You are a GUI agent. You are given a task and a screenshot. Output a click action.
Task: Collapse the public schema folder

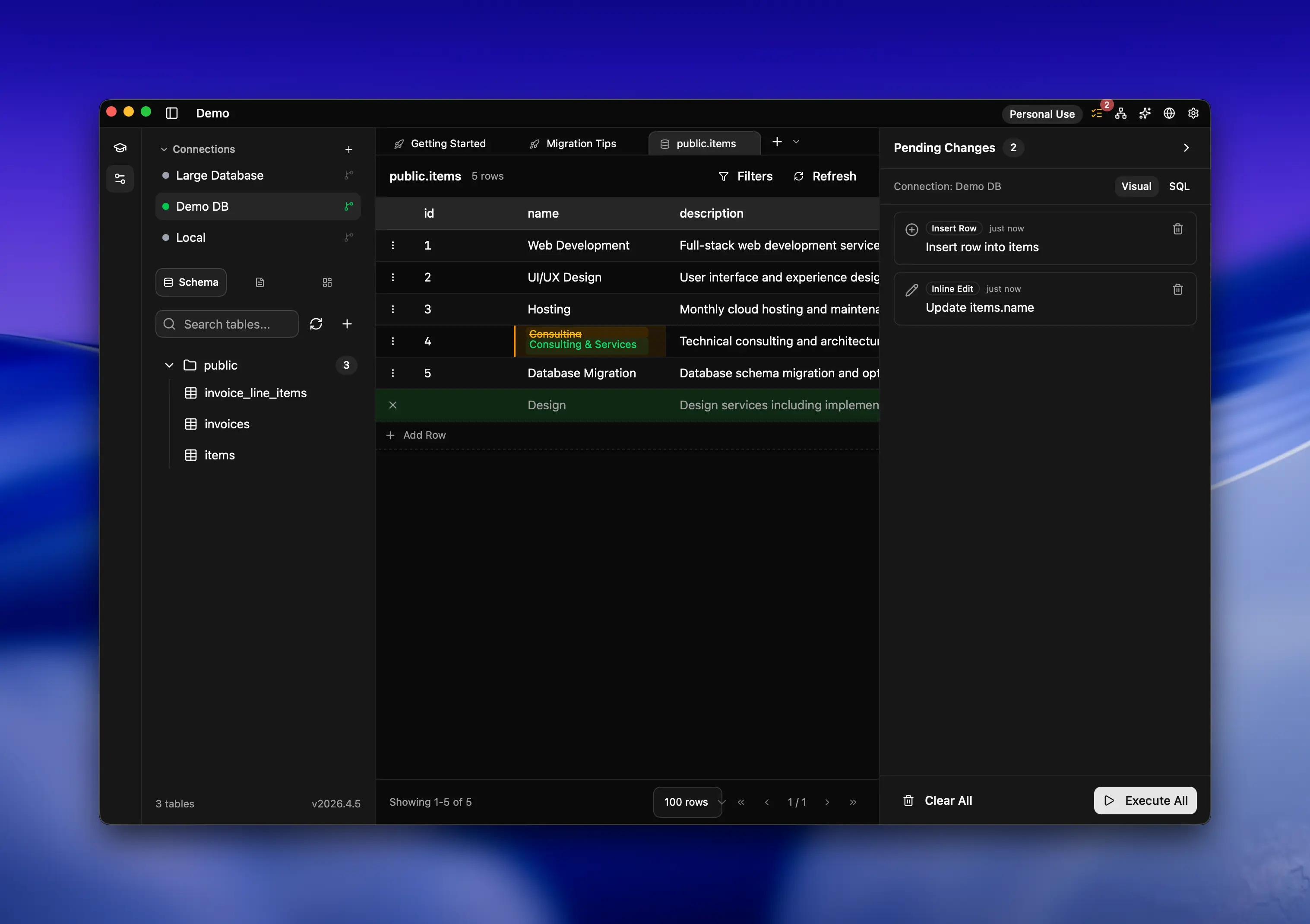click(169, 365)
